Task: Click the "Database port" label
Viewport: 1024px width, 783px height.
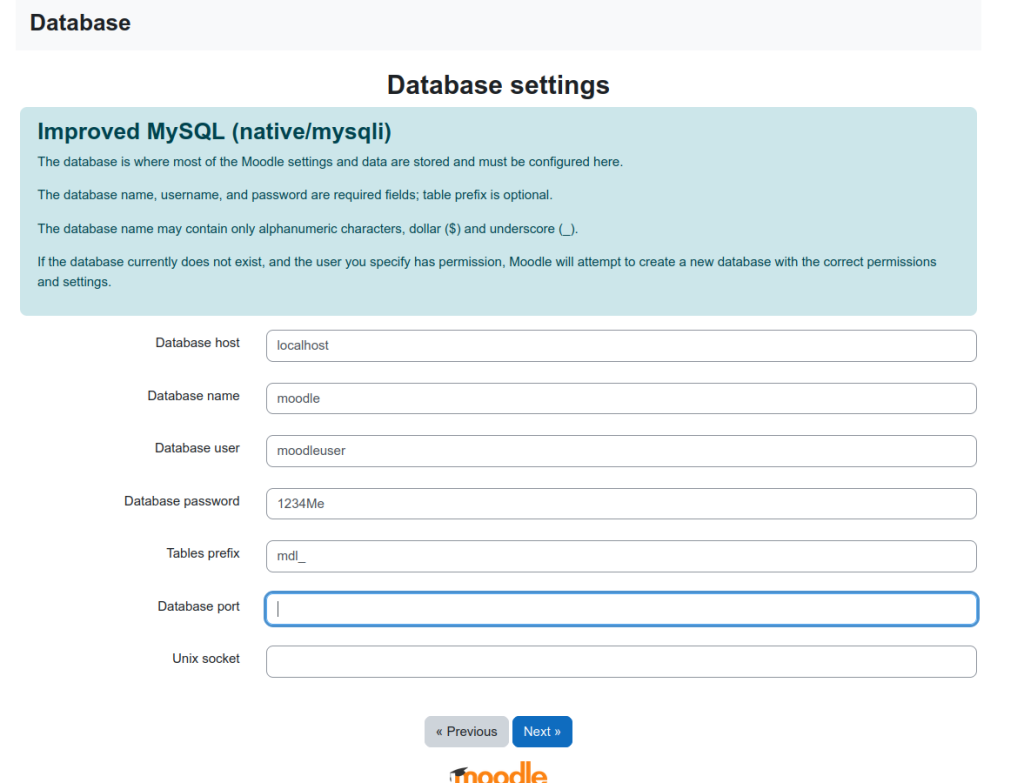Action: pos(198,606)
